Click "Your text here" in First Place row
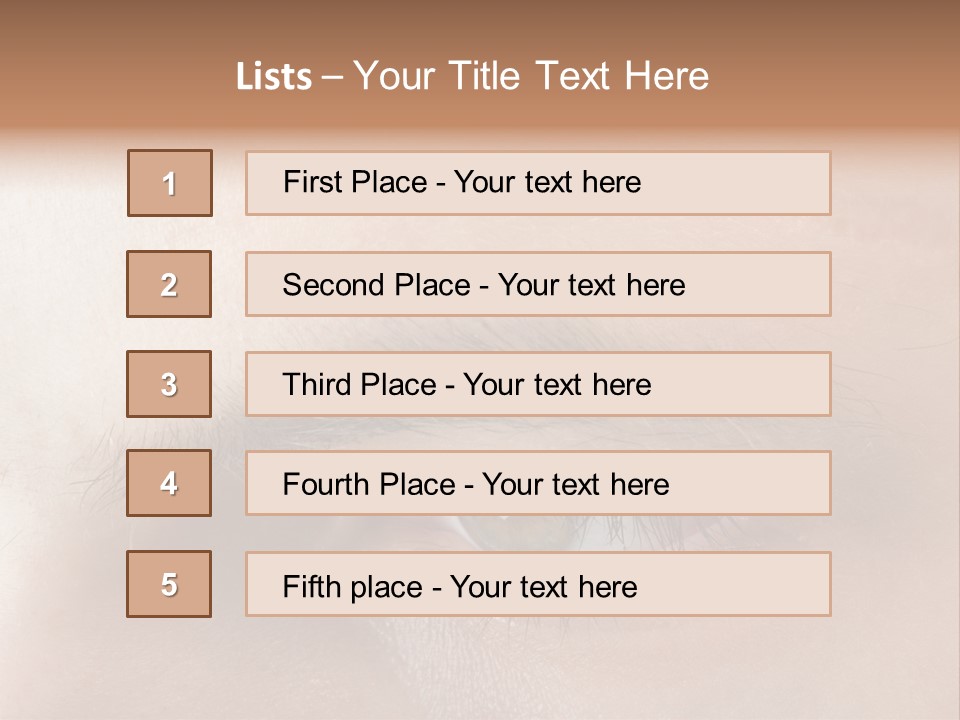Screen dimensions: 960x720 point(547,182)
